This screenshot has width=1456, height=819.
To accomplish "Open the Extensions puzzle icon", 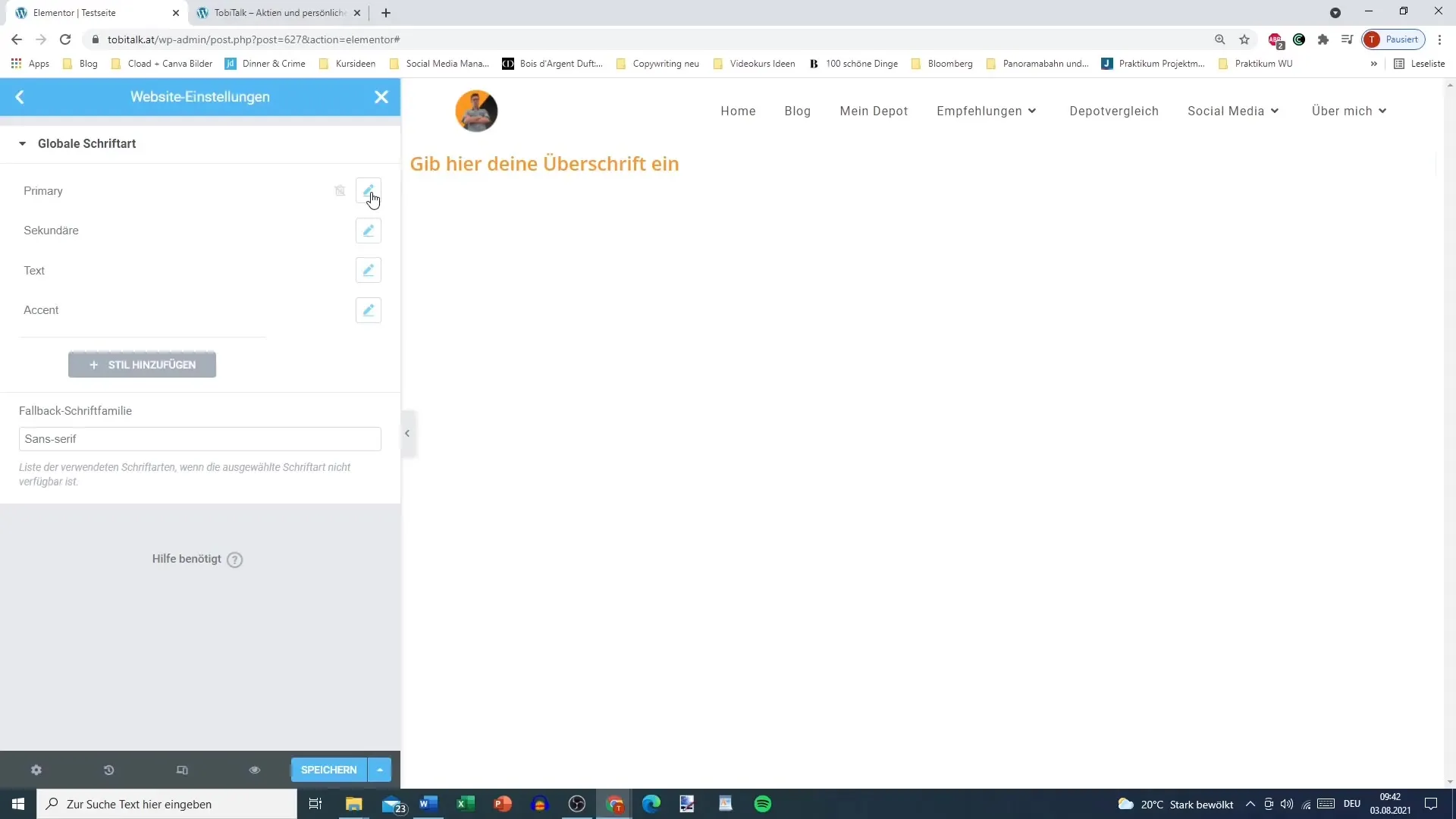I will click(x=1323, y=39).
